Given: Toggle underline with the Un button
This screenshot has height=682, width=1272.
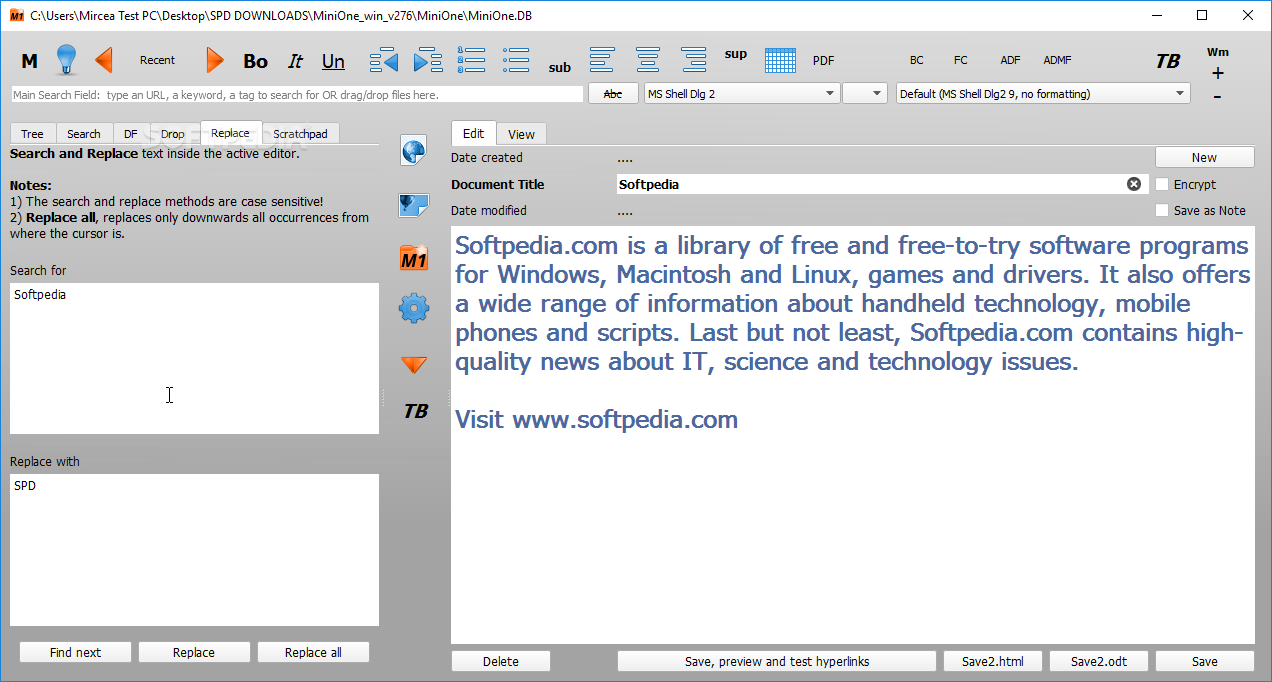Looking at the screenshot, I should point(333,61).
